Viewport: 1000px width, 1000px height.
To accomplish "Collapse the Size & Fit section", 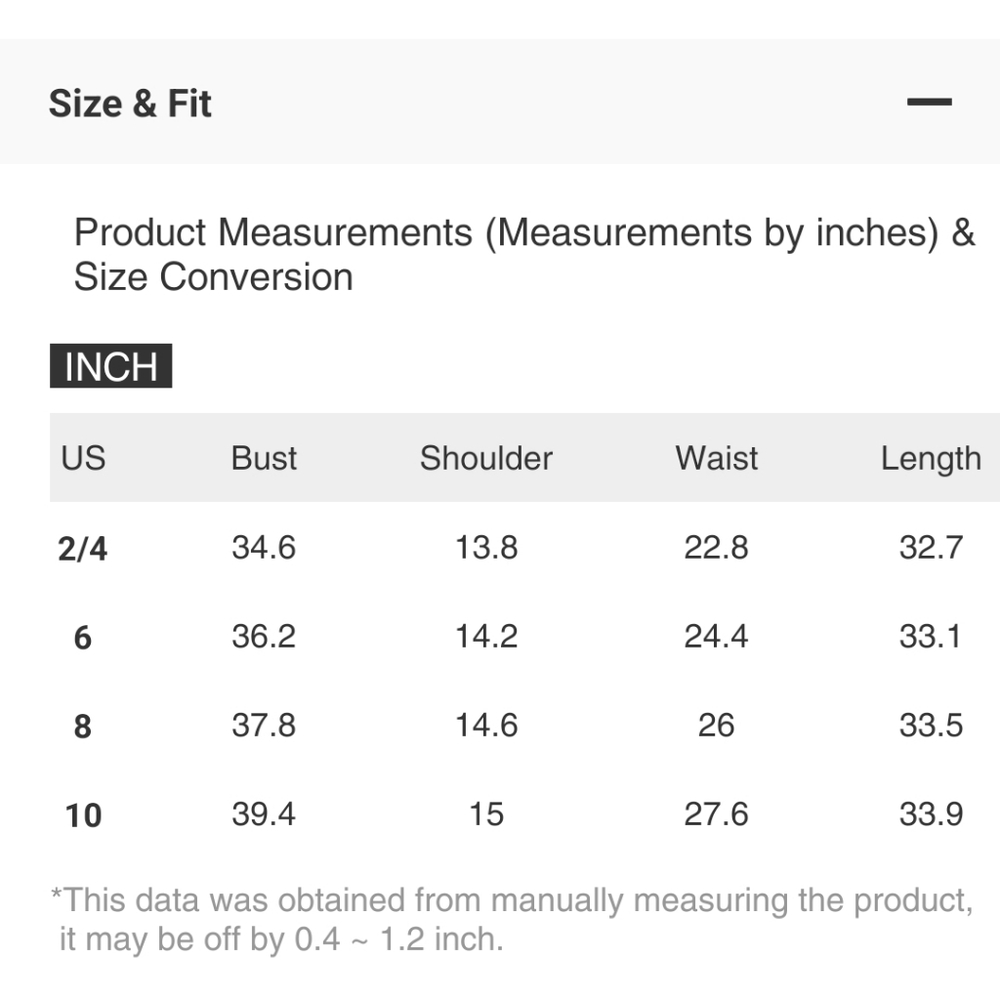I will [929, 102].
